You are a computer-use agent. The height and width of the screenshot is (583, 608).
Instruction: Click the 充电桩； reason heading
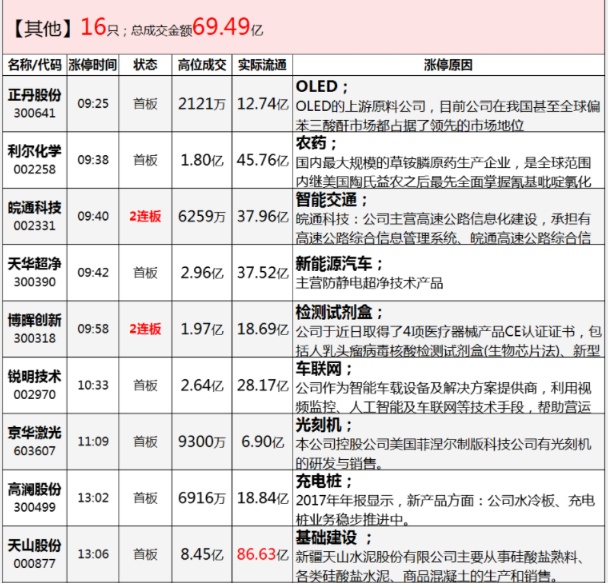(324, 481)
